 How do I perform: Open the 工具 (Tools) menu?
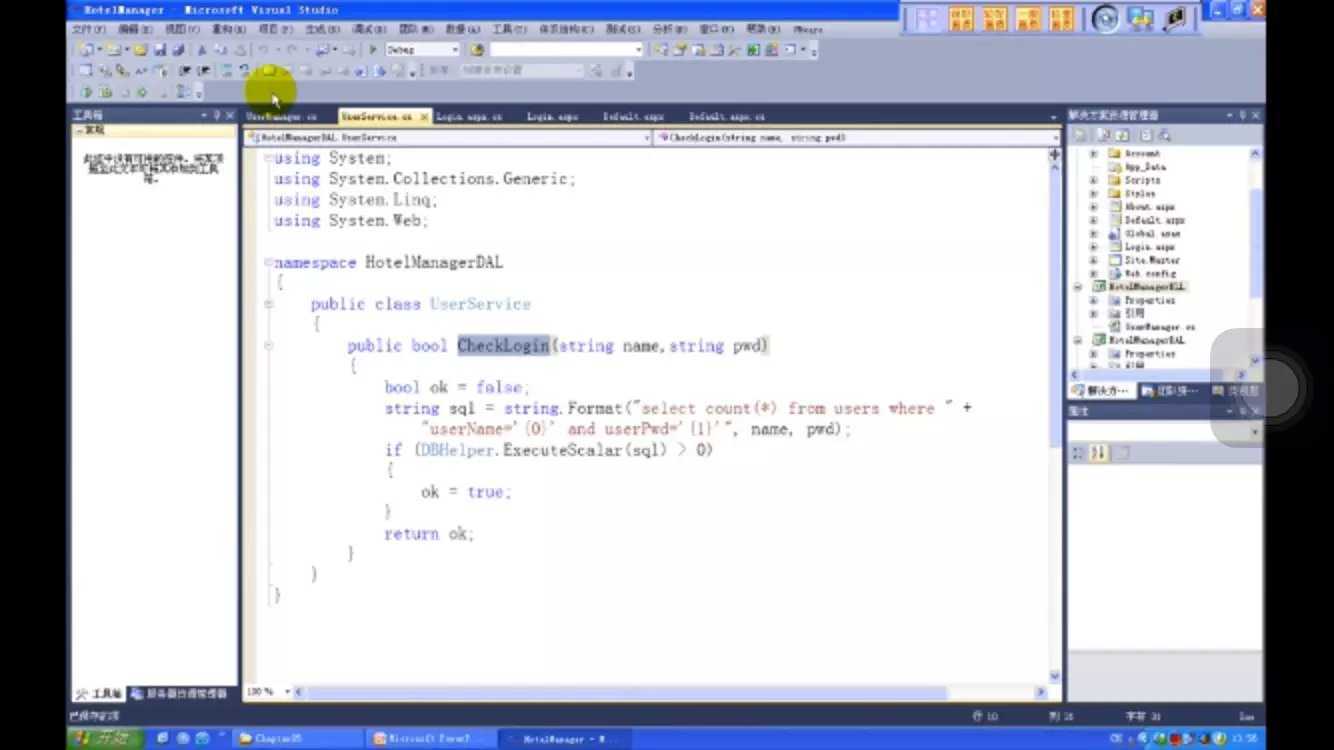(509, 30)
